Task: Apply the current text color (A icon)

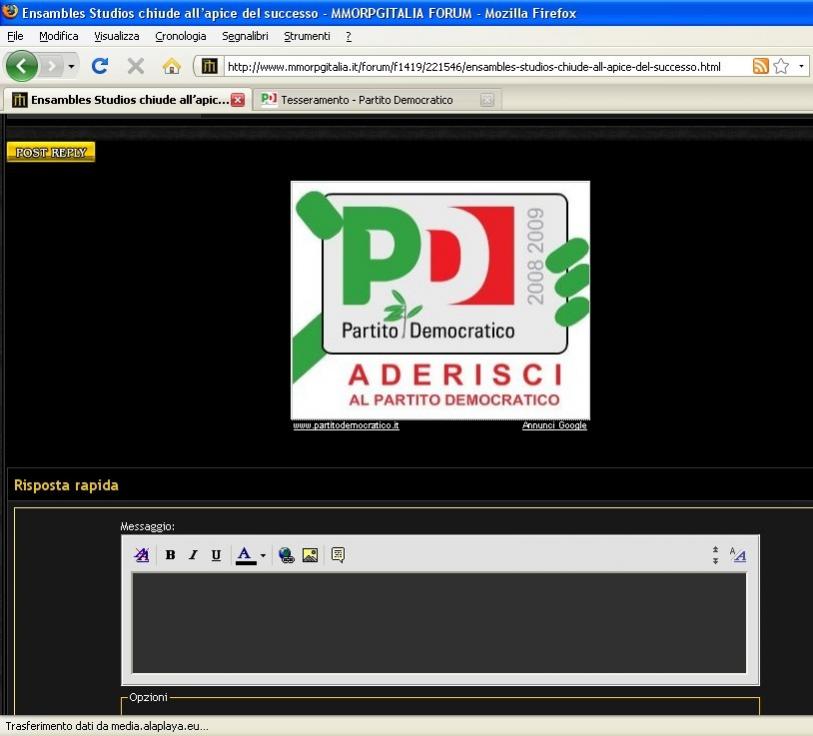Action: pos(246,555)
